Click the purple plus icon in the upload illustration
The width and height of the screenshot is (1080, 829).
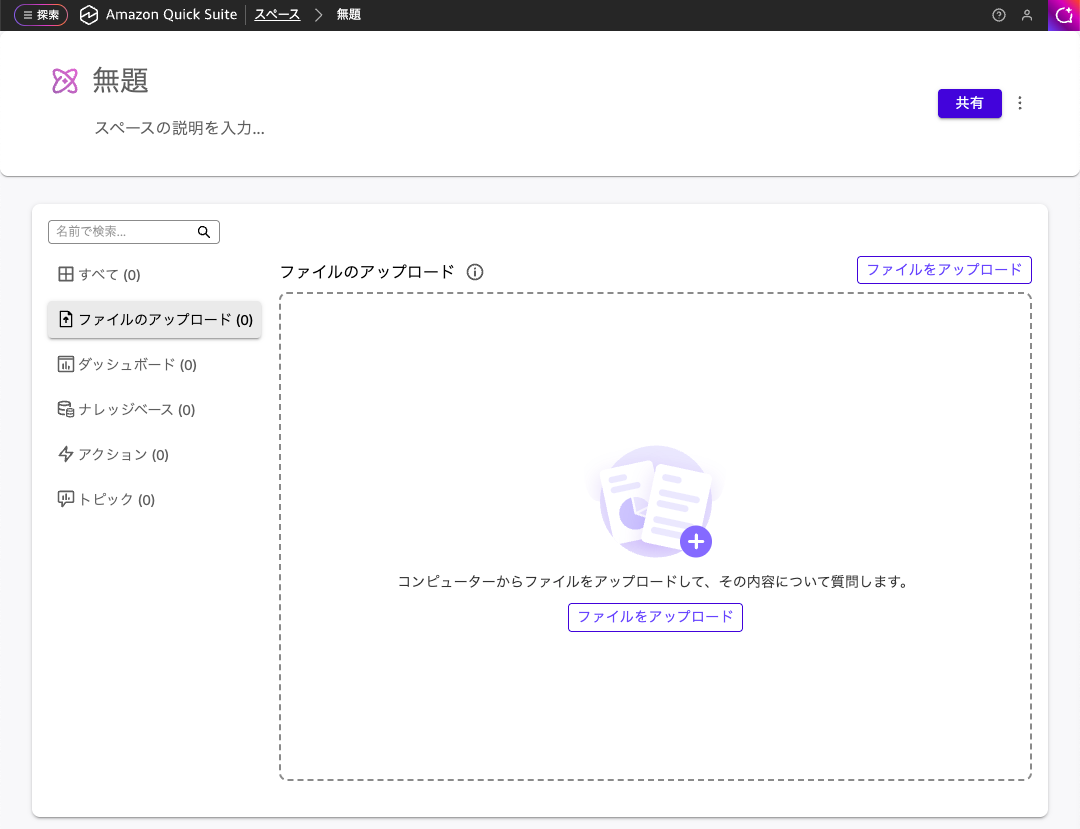696,541
